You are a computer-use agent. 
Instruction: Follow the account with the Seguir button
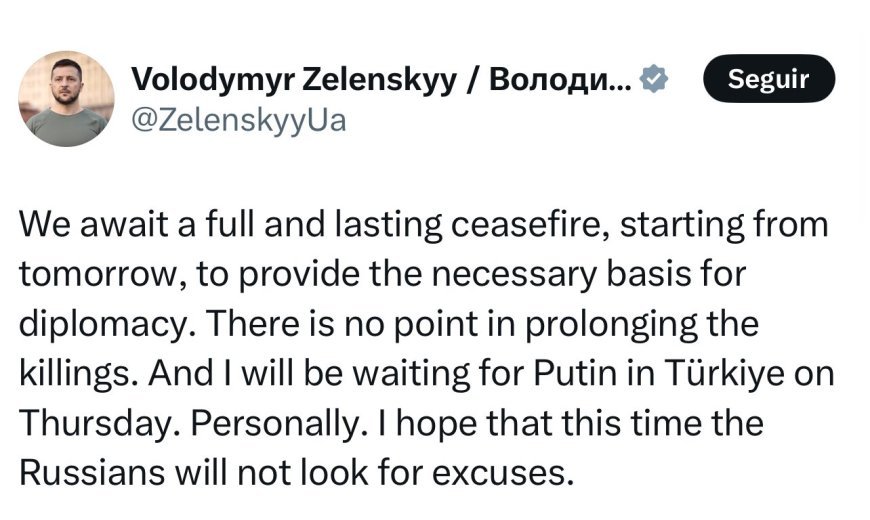[x=768, y=78]
